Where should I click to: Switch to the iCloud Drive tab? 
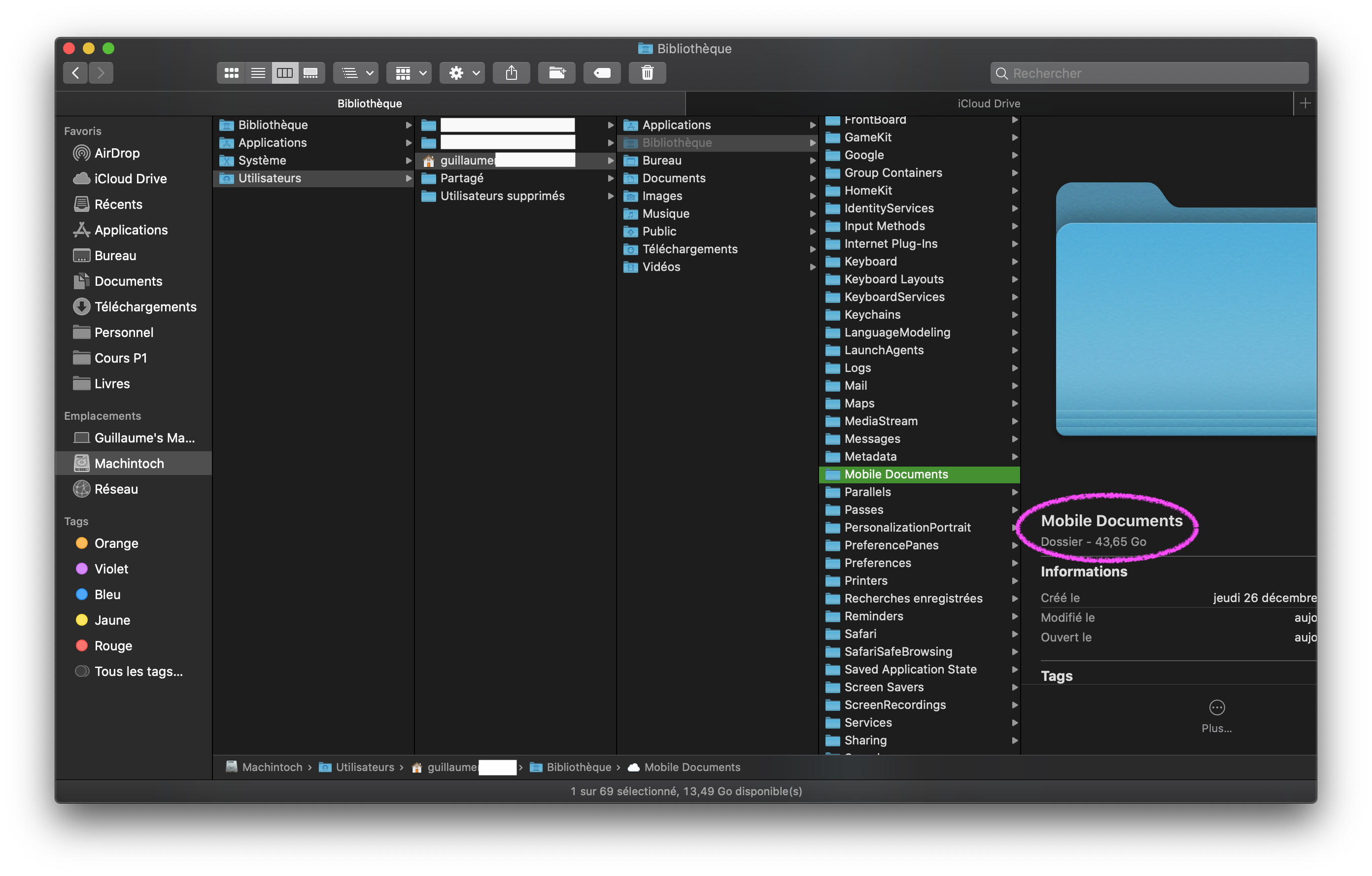(x=989, y=103)
